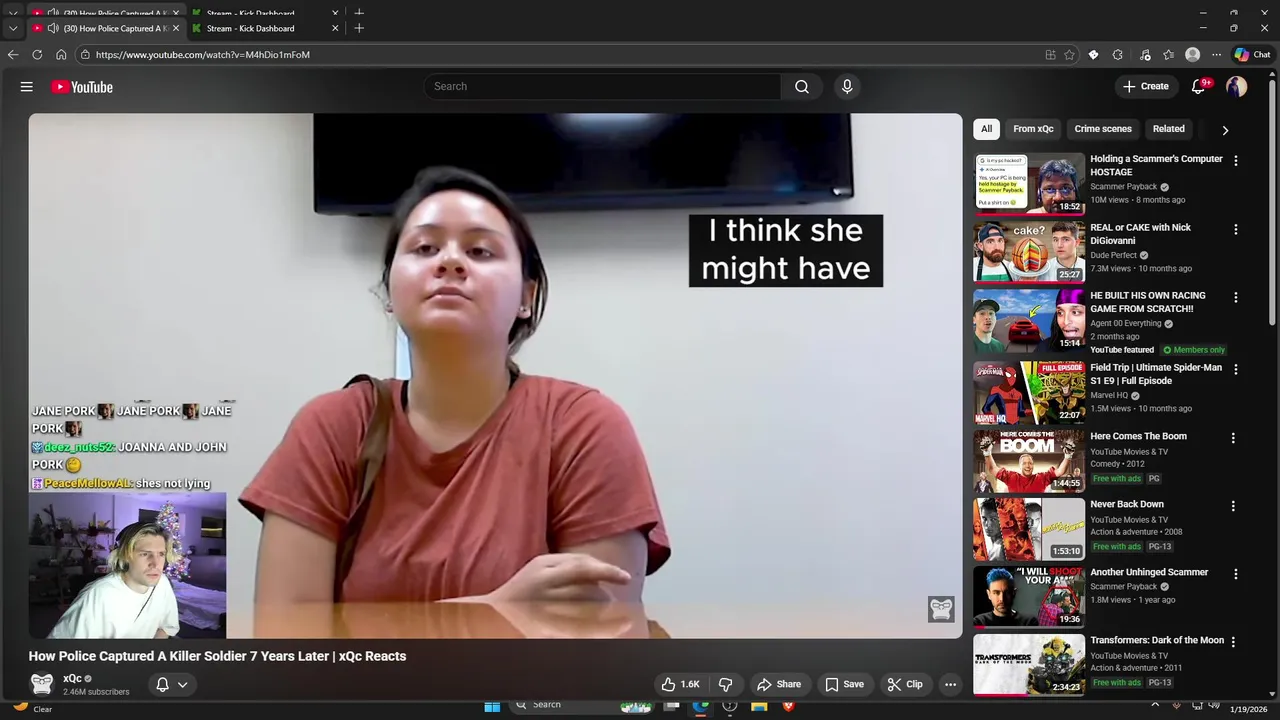Reload the page in the browser
The image size is (1280, 720).
pyautogui.click(x=37, y=55)
